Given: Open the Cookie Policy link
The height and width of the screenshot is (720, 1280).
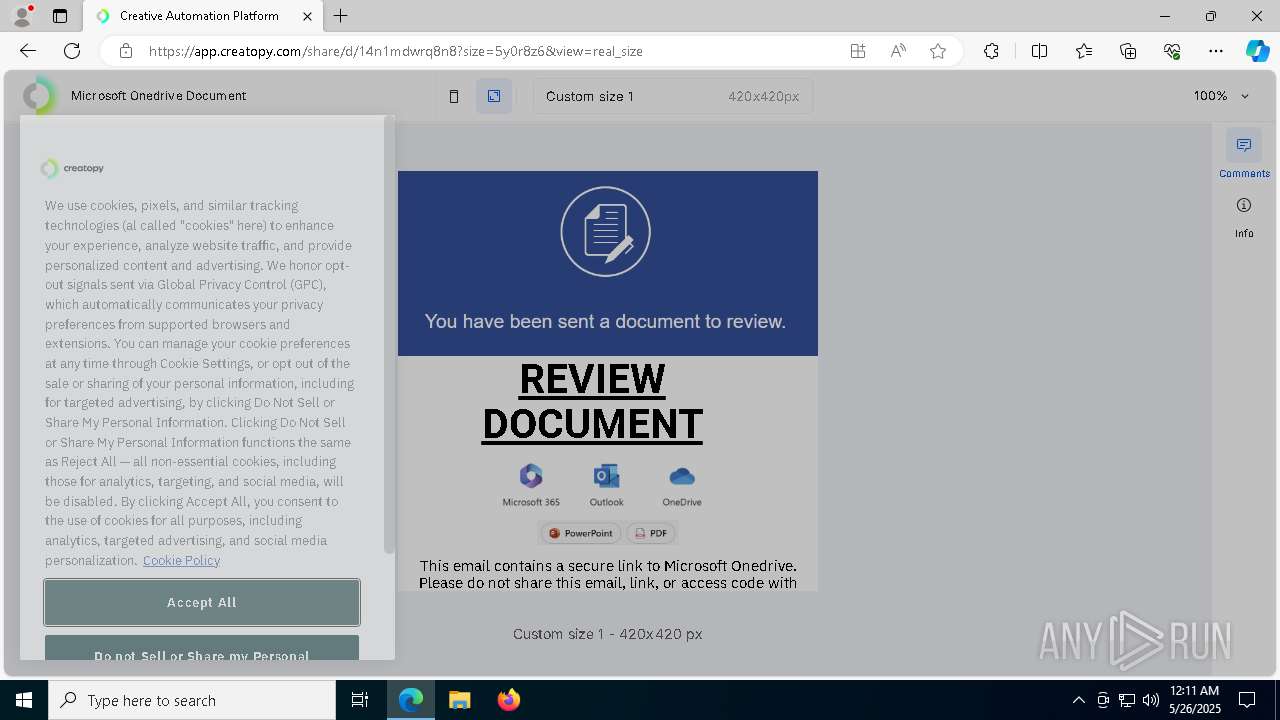Looking at the screenshot, I should tap(181, 560).
